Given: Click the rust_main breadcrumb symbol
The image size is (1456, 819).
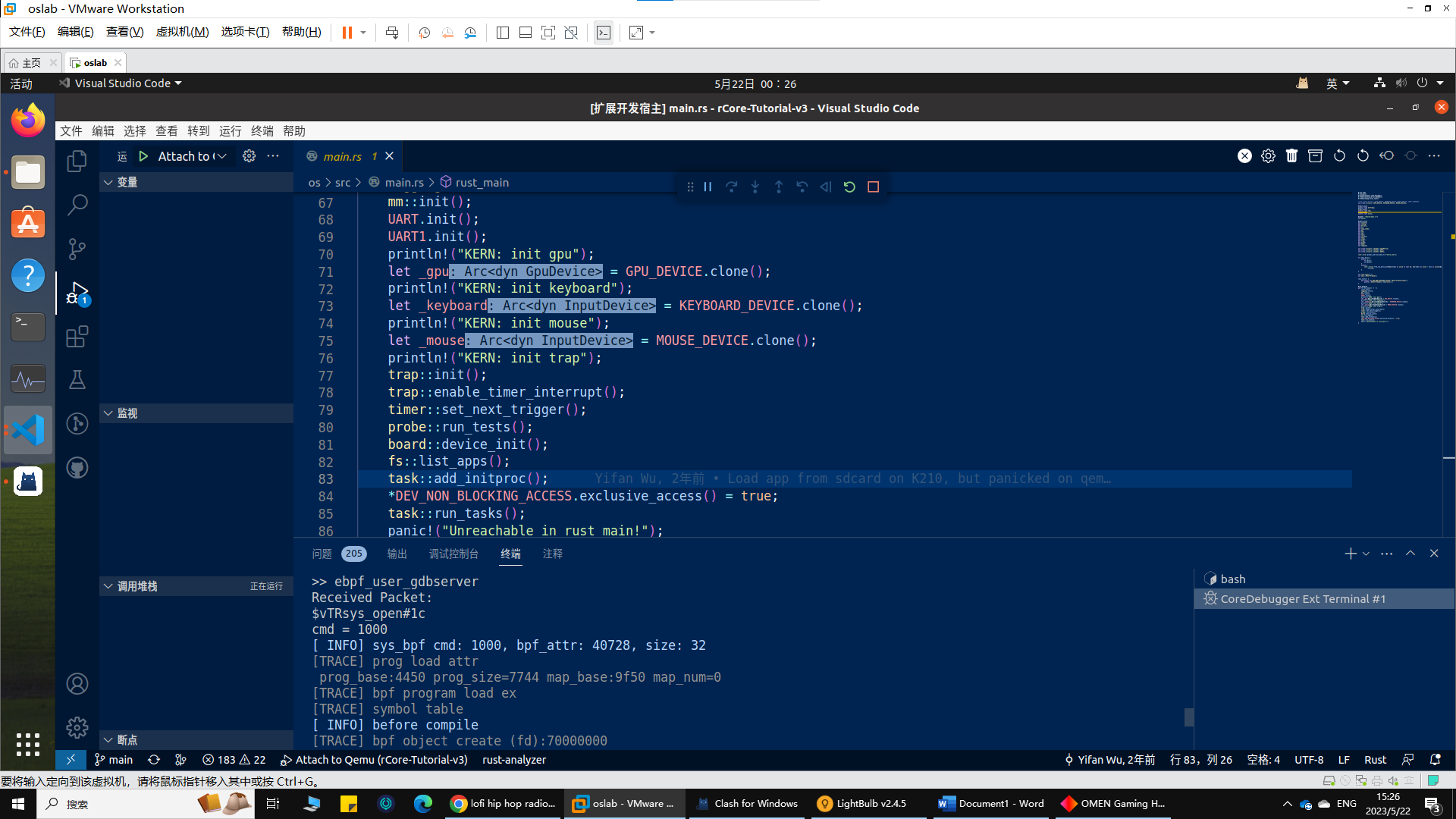Looking at the screenshot, I should click(482, 183).
